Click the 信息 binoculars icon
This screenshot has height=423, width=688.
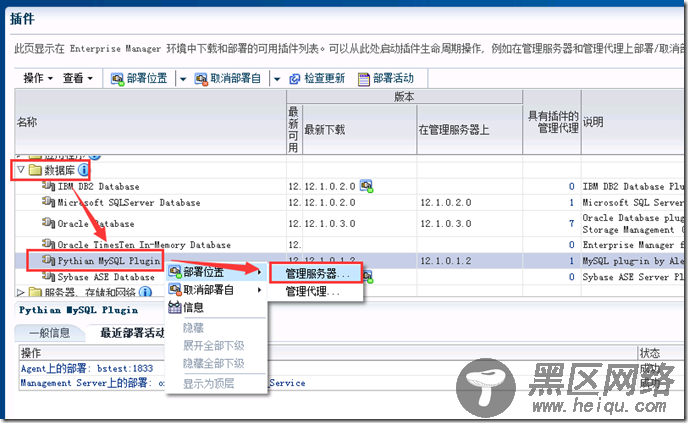[x=175, y=307]
